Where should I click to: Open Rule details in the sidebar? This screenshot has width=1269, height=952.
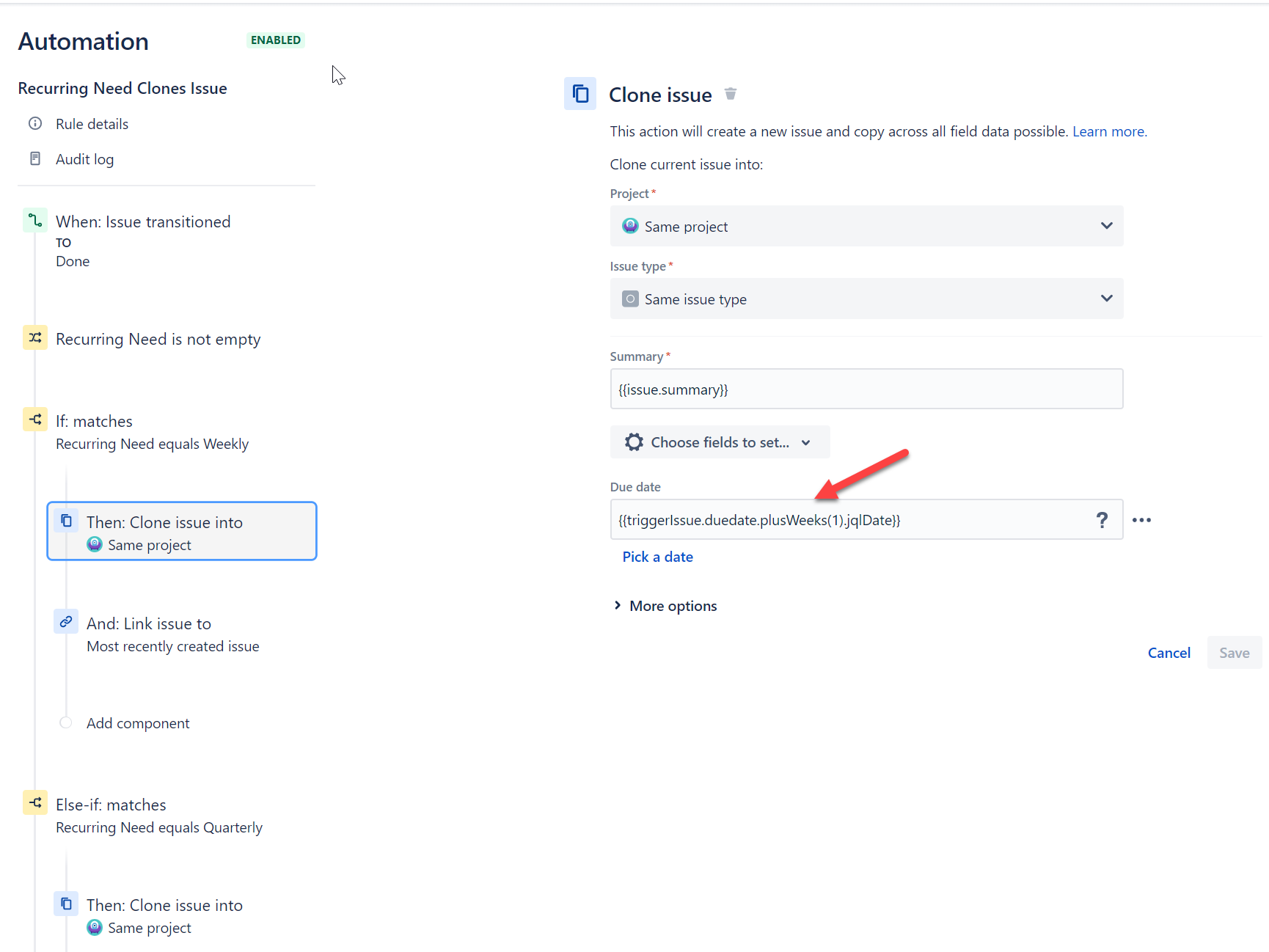(x=92, y=124)
